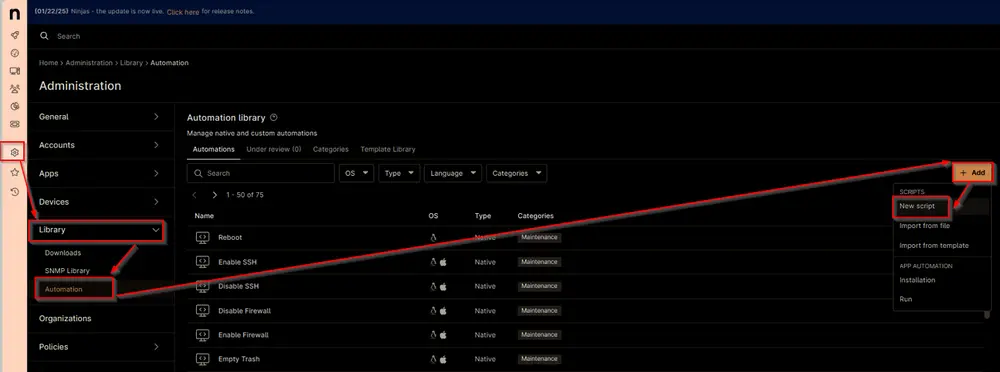Open the rocket Get Started icon
1000x372 pixels.
[15, 35]
